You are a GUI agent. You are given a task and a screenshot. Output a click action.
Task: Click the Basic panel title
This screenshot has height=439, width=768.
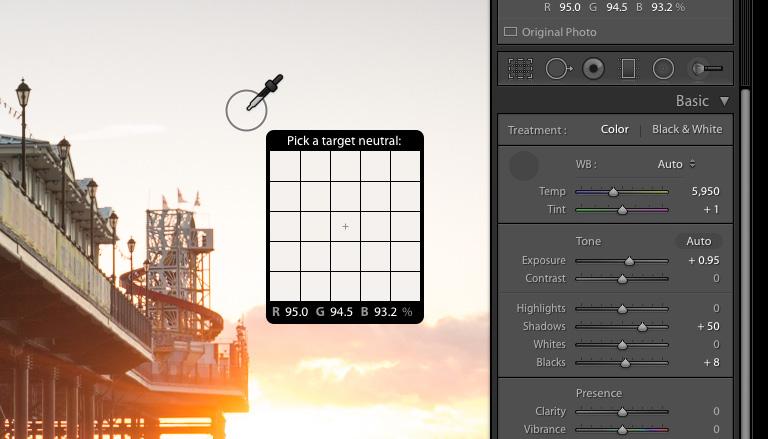pos(692,101)
